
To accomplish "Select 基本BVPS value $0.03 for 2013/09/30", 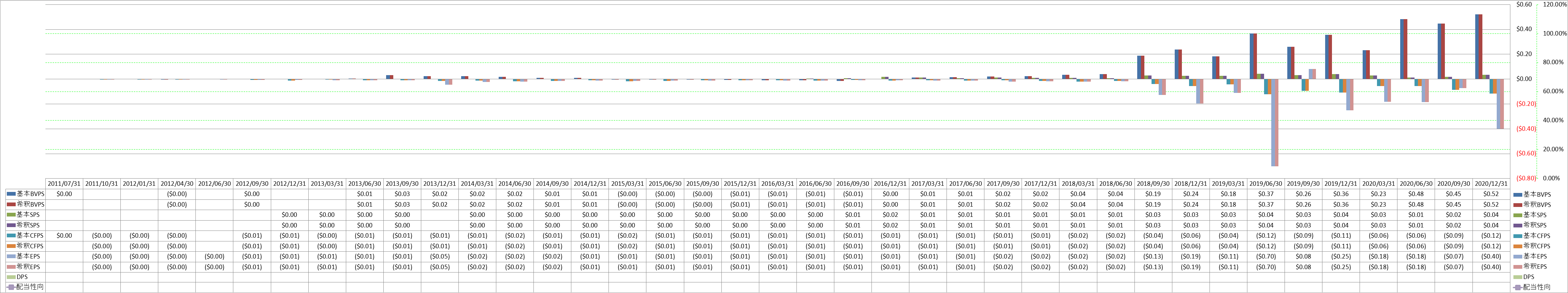I will tap(402, 194).
